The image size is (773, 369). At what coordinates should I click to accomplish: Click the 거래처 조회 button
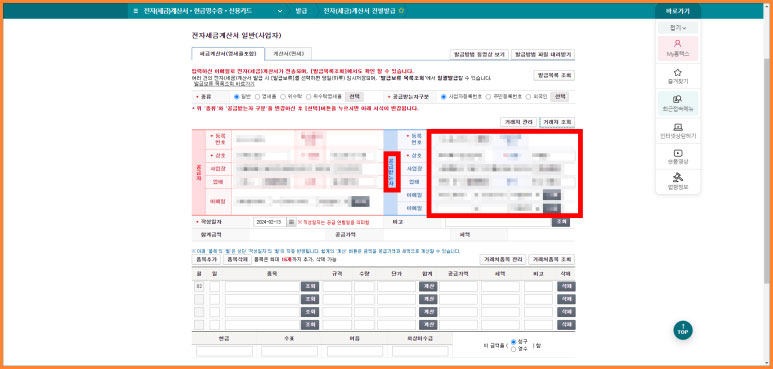point(557,122)
